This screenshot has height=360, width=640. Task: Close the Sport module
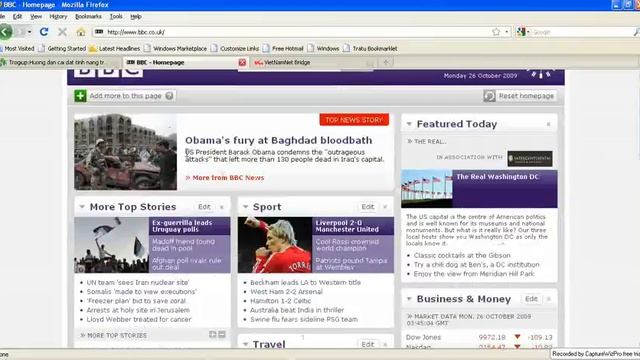[385, 207]
